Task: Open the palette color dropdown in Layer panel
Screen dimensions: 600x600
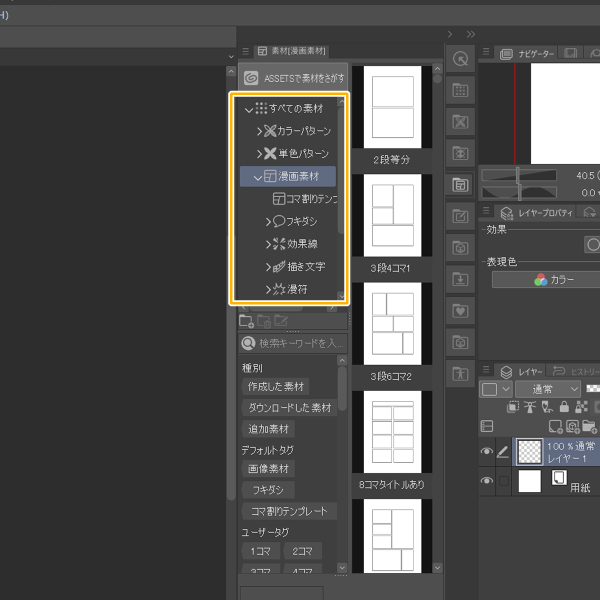Action: click(x=496, y=389)
